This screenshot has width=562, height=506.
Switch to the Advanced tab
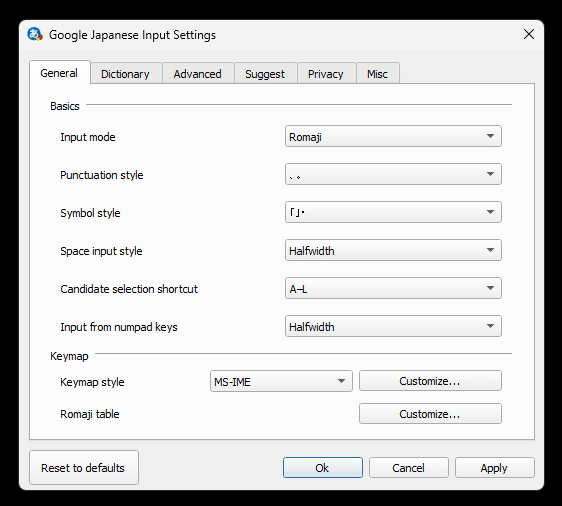click(x=198, y=73)
